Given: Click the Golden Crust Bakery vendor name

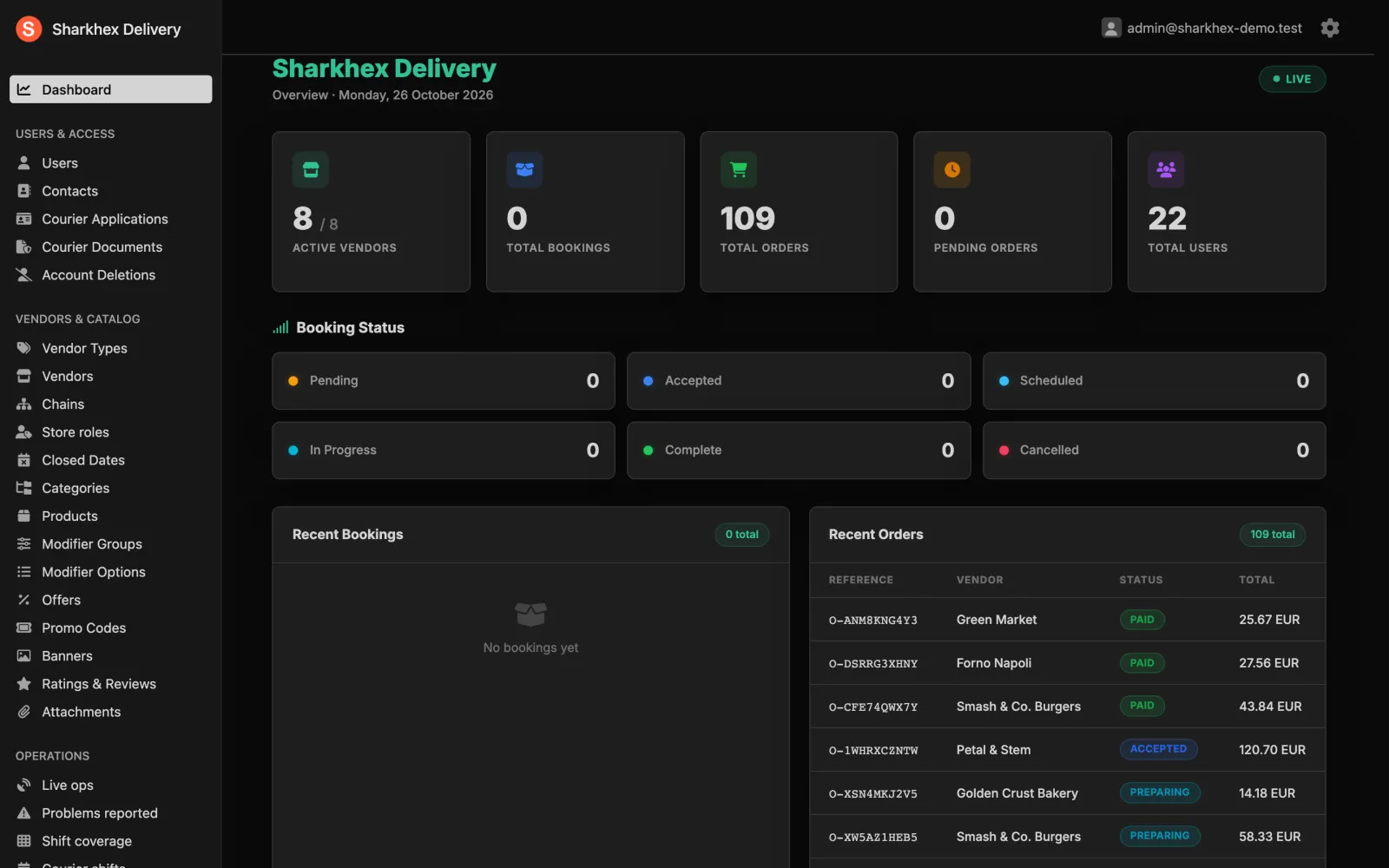Looking at the screenshot, I should click(1017, 793).
